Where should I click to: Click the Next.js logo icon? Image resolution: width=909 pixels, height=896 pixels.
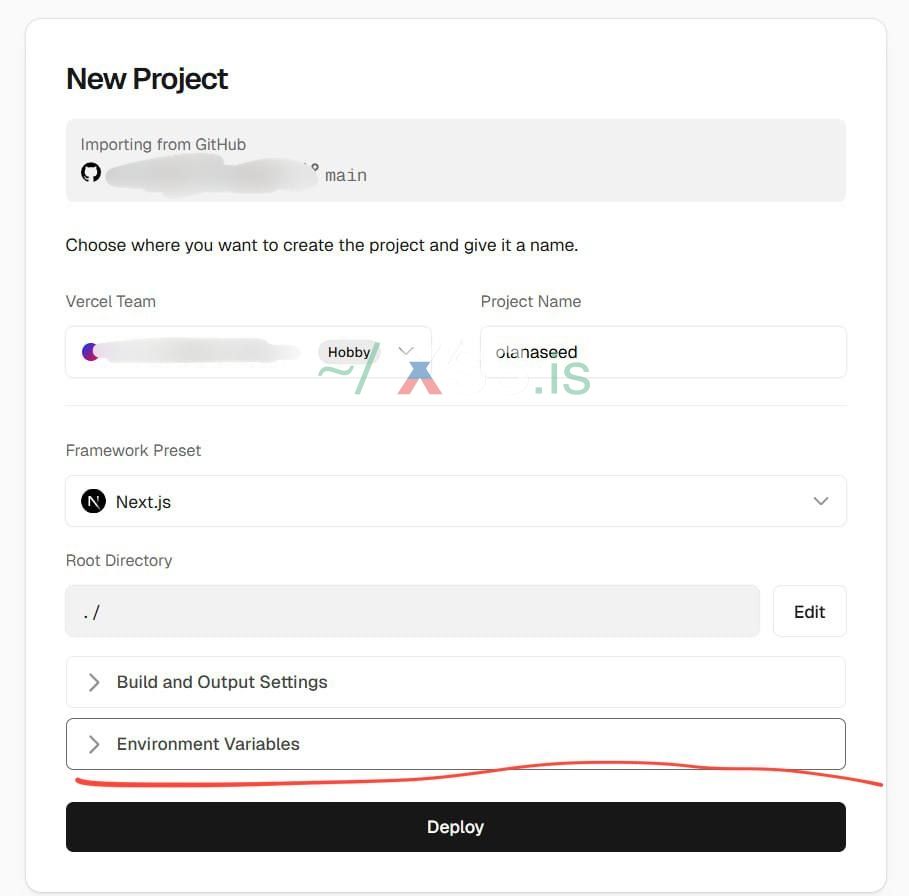pos(93,501)
